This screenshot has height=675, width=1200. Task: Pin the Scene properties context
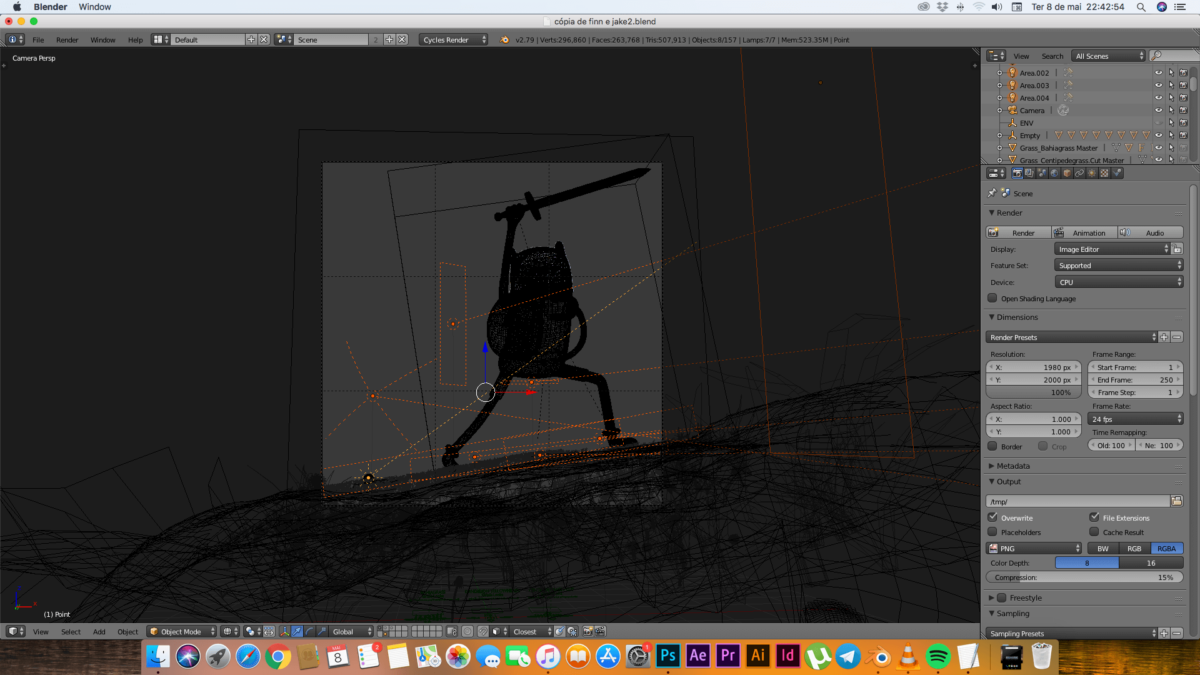[x=992, y=193]
